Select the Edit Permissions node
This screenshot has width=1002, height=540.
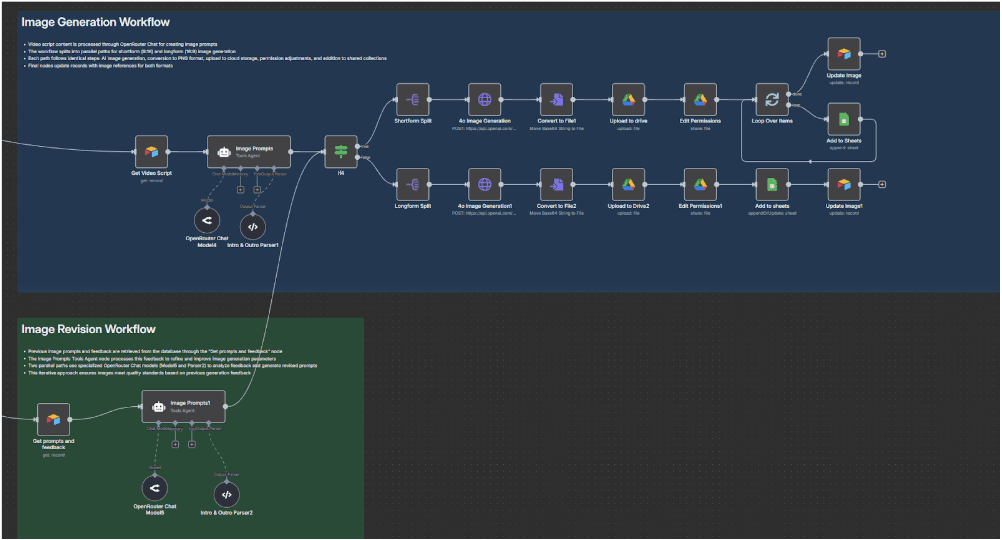click(x=700, y=99)
